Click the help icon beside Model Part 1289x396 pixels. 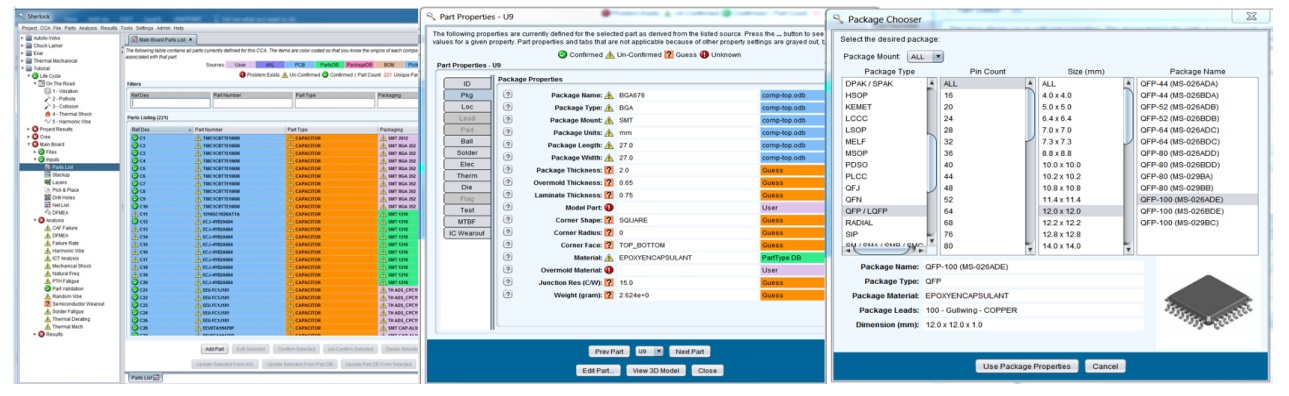point(507,208)
